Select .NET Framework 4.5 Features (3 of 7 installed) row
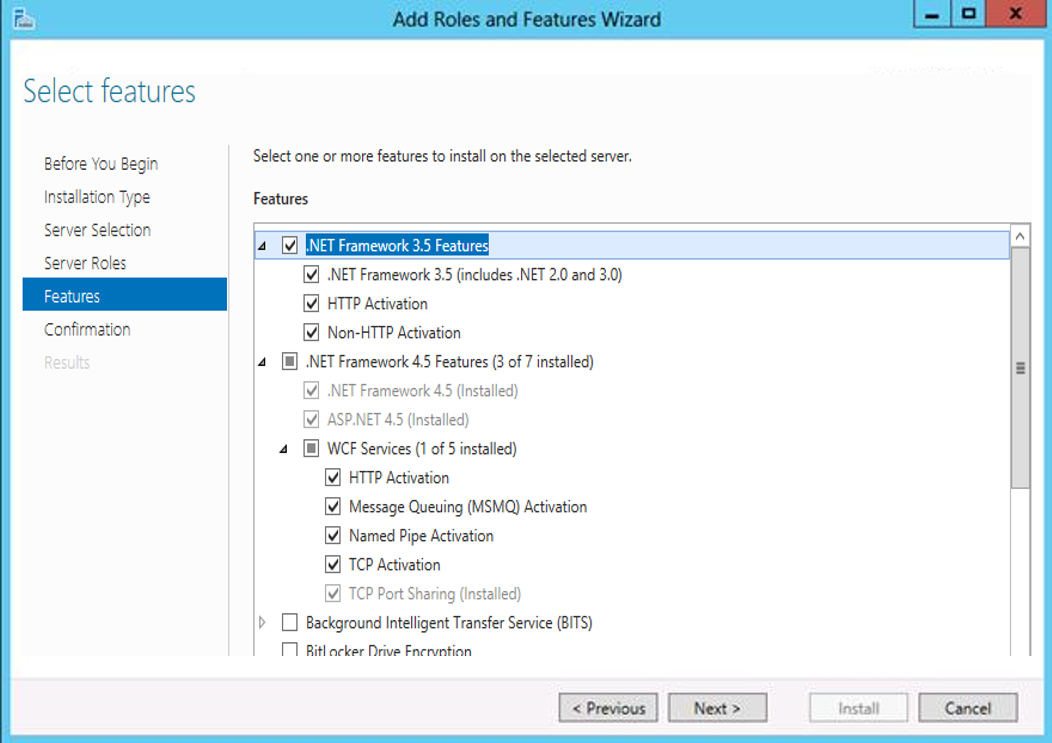 450,362
